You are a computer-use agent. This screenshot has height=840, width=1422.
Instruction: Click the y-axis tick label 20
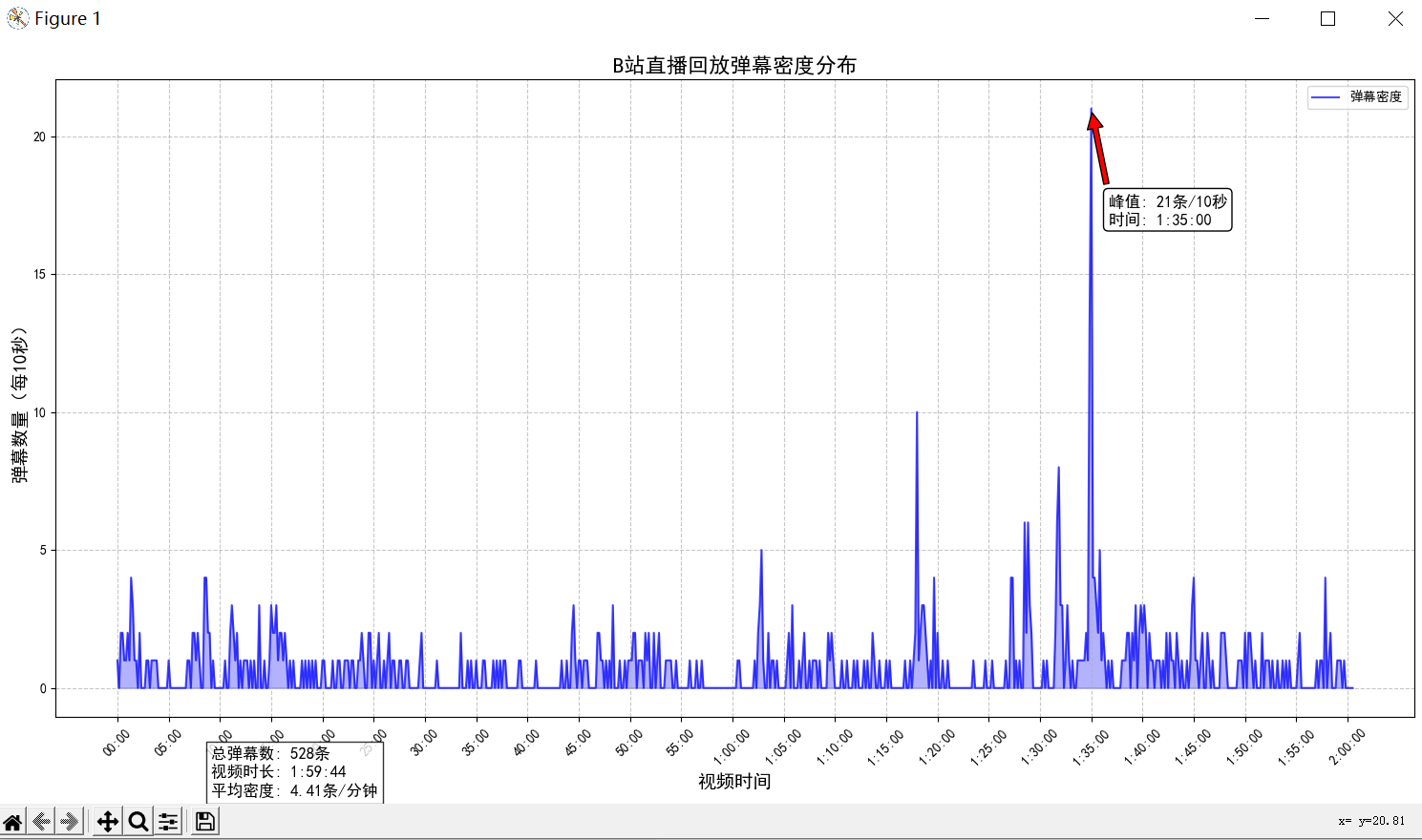pyautogui.click(x=39, y=136)
